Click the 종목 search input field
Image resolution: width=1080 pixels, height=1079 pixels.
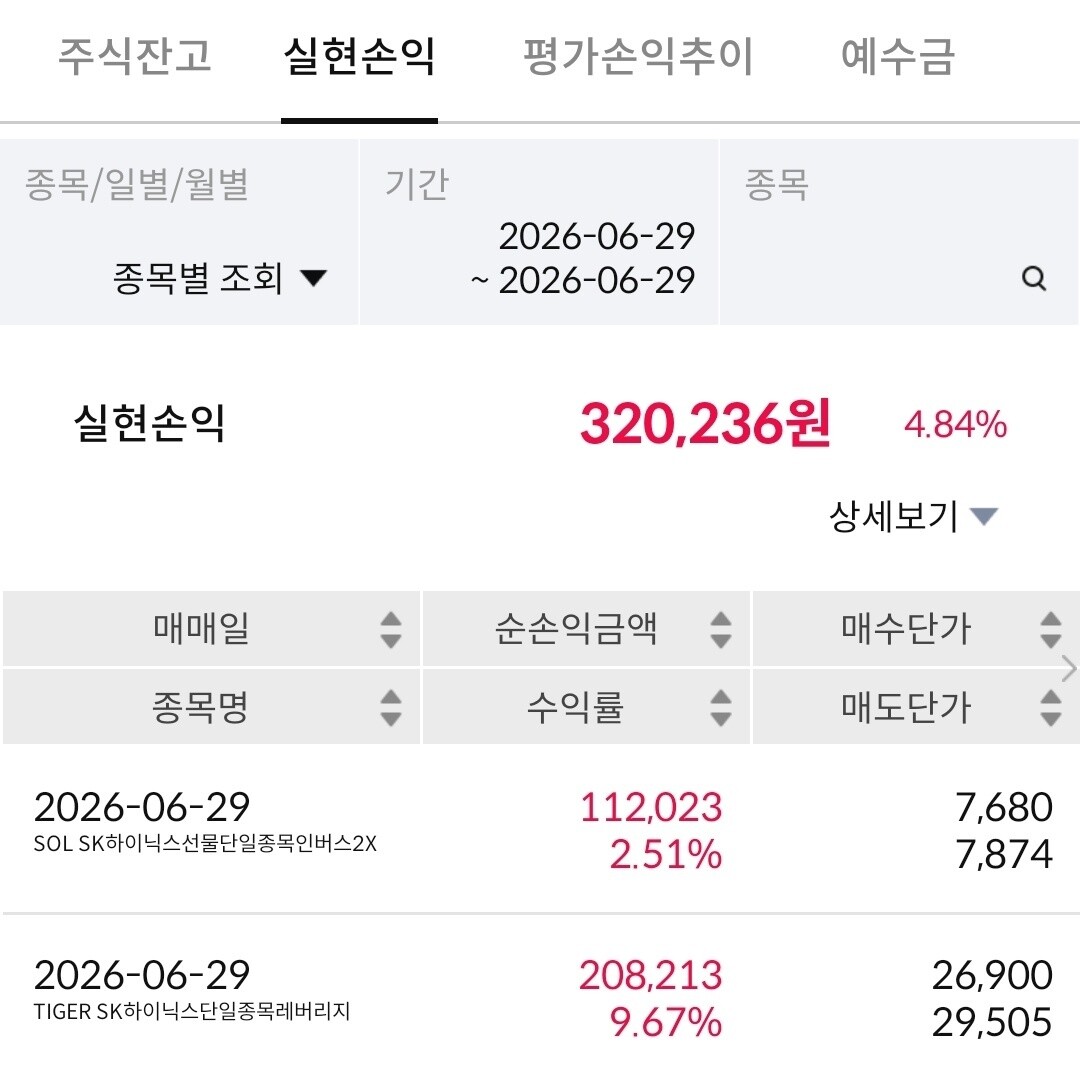pos(898,232)
